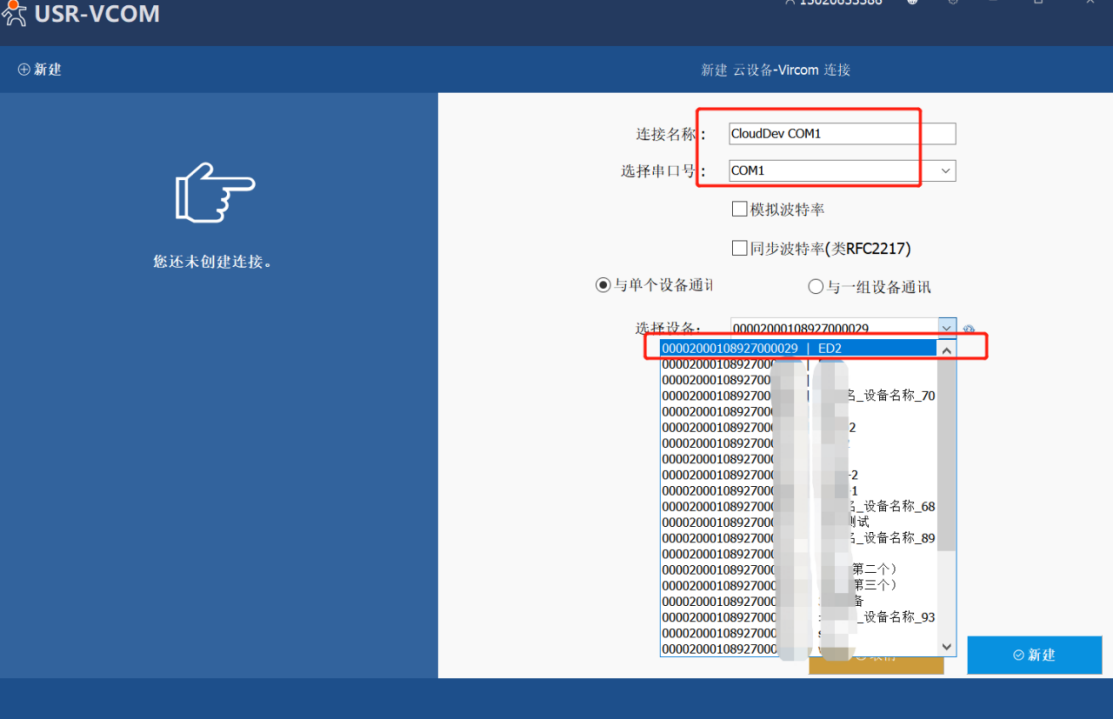This screenshot has height=720, width=1113.
Task: Click the pointing hand icon
Action: [215, 191]
